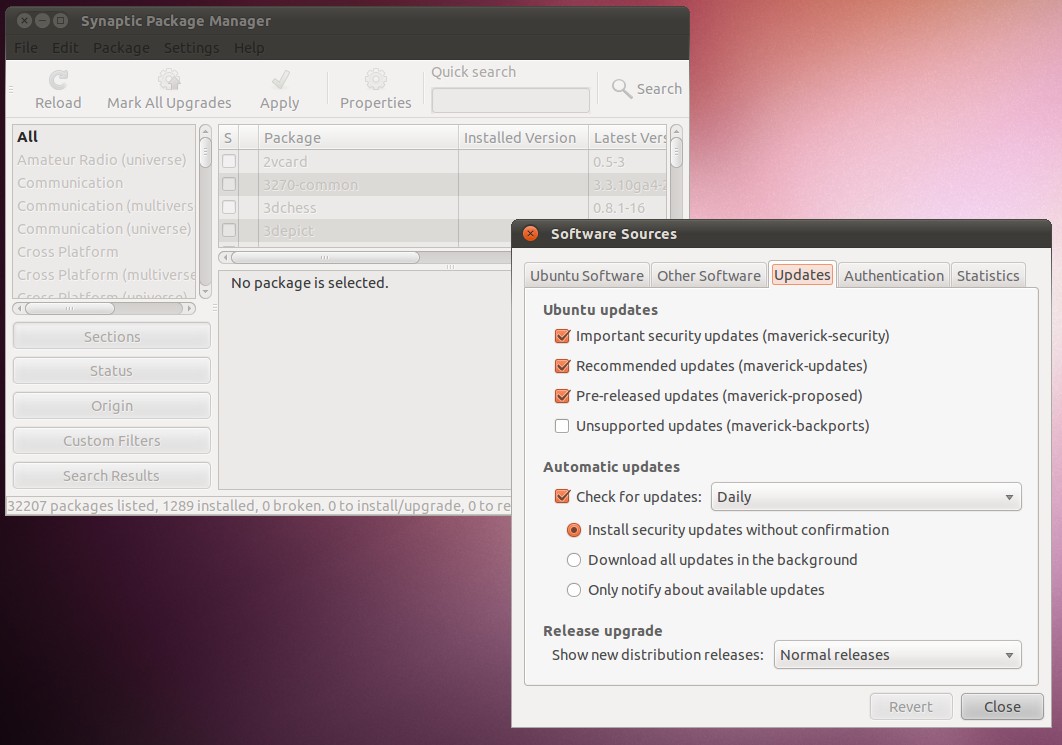Click the sections list horizontal scrollbar
Viewport: 1062px width, 745px height.
pyautogui.click(x=104, y=309)
